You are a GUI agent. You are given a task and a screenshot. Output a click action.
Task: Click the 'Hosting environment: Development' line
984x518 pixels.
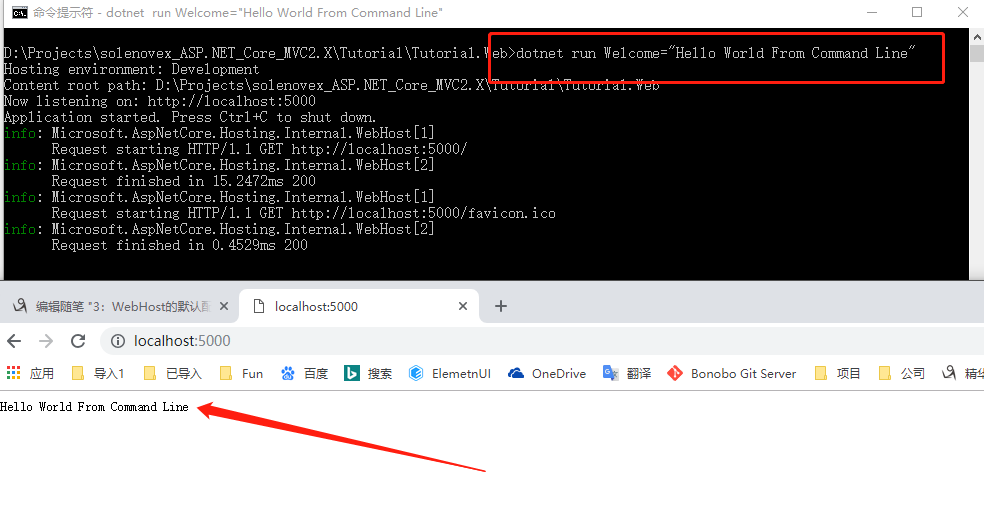(131, 69)
